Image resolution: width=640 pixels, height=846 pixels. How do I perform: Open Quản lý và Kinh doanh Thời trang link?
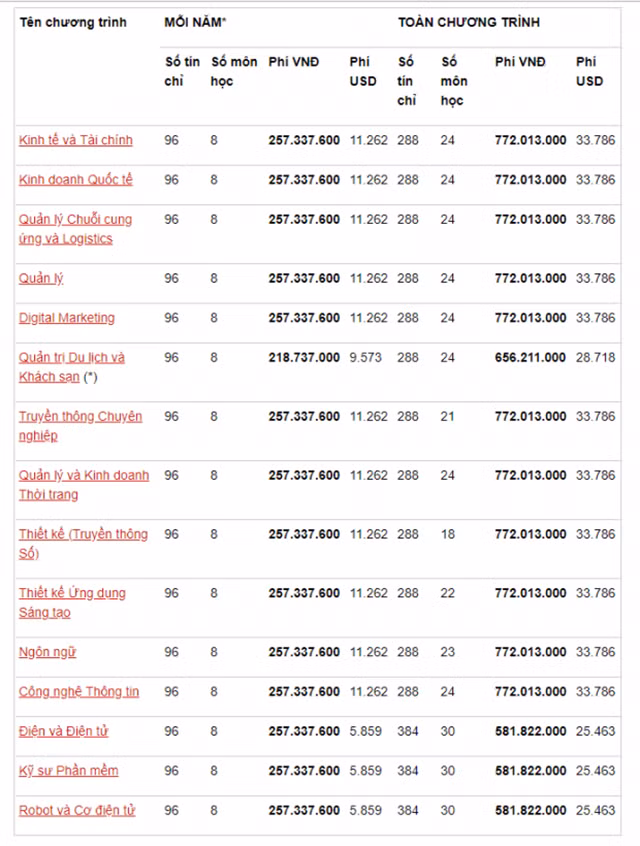click(84, 485)
